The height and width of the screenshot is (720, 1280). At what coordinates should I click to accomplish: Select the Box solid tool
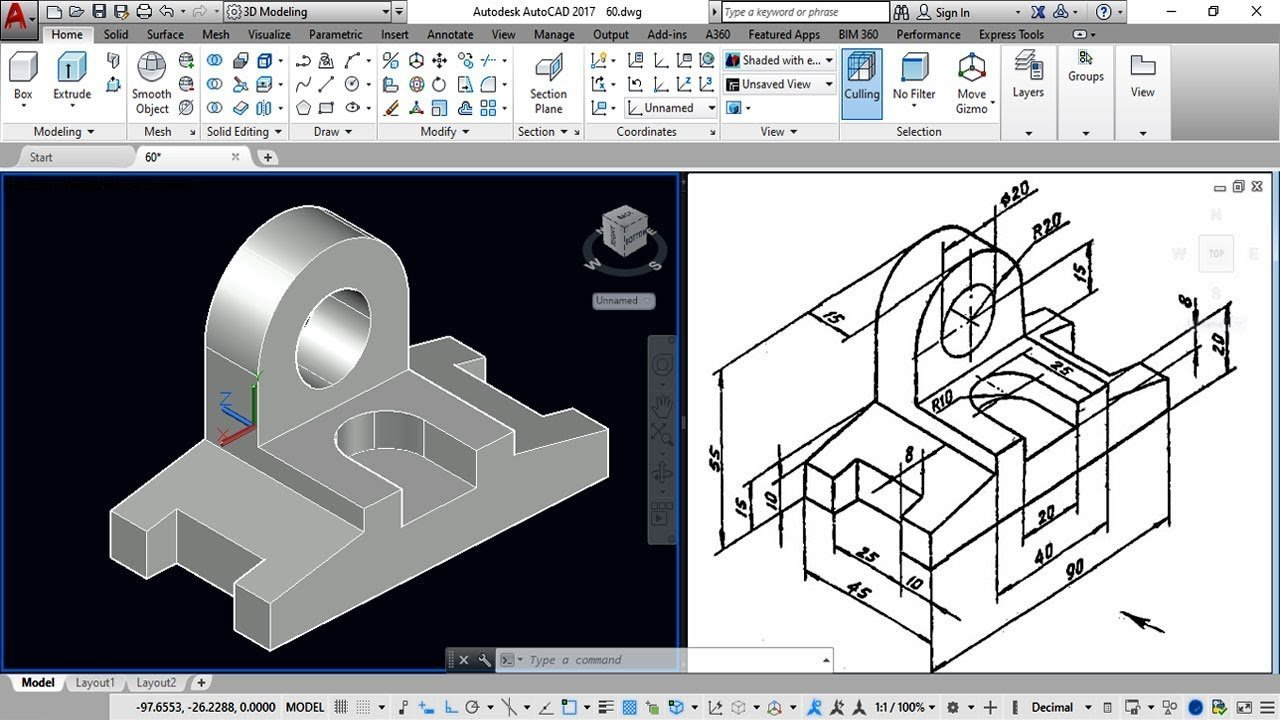[x=23, y=77]
